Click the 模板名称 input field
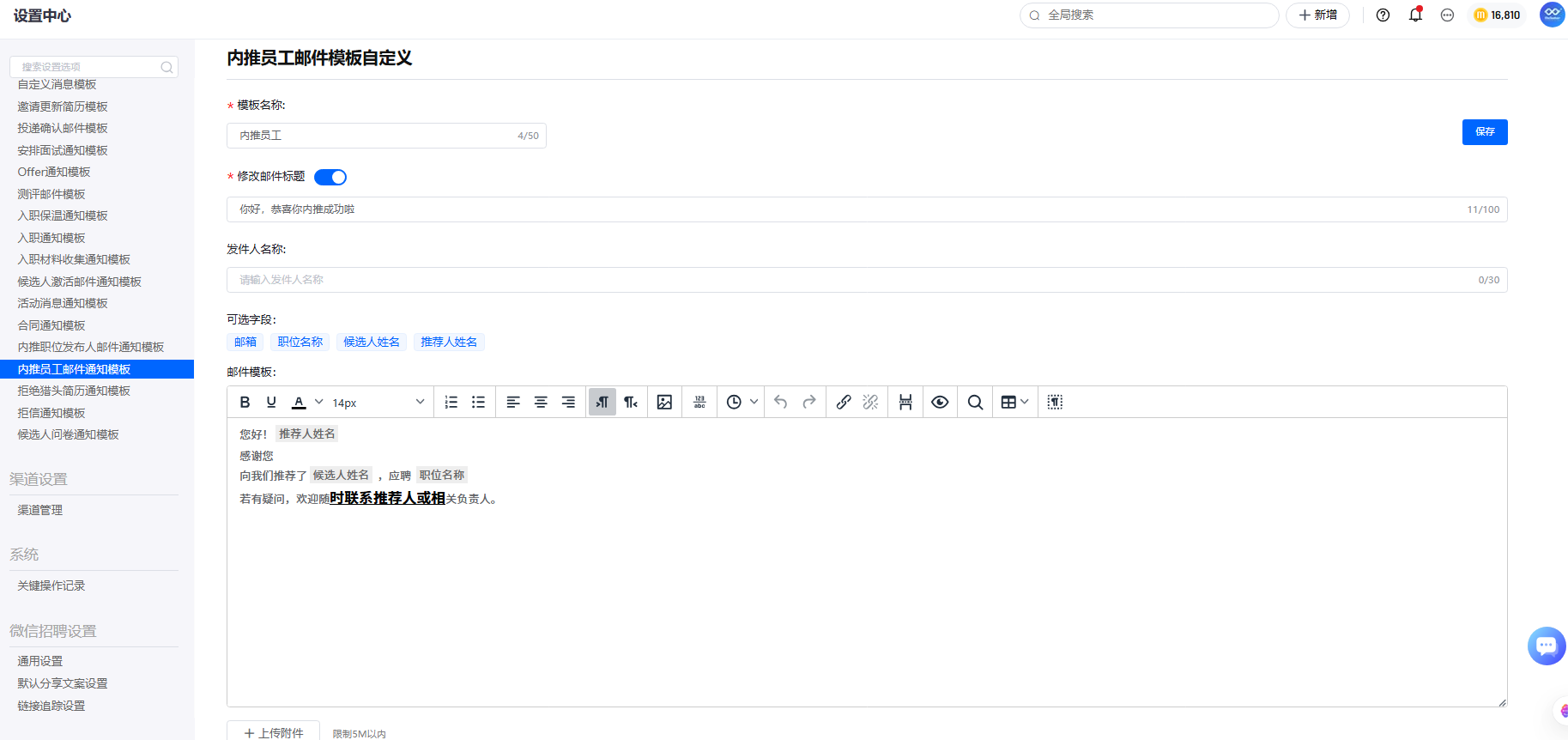This screenshot has height=740, width=1568. click(386, 136)
